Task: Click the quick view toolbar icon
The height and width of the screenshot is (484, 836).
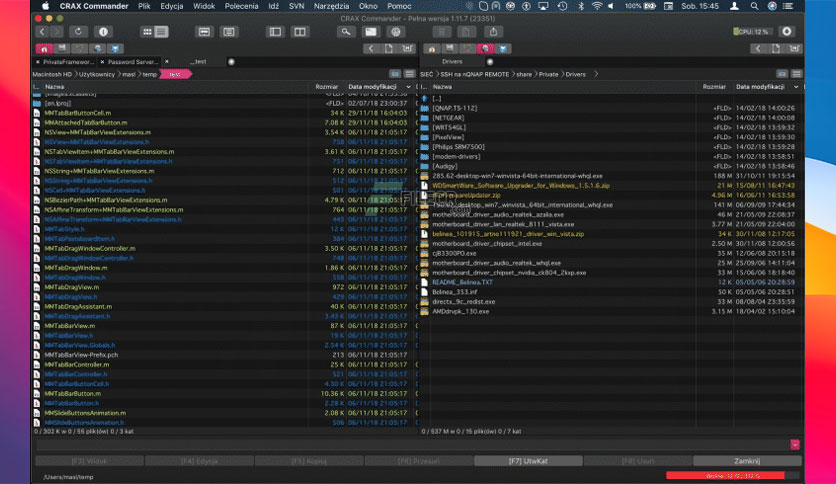Action: 229,32
